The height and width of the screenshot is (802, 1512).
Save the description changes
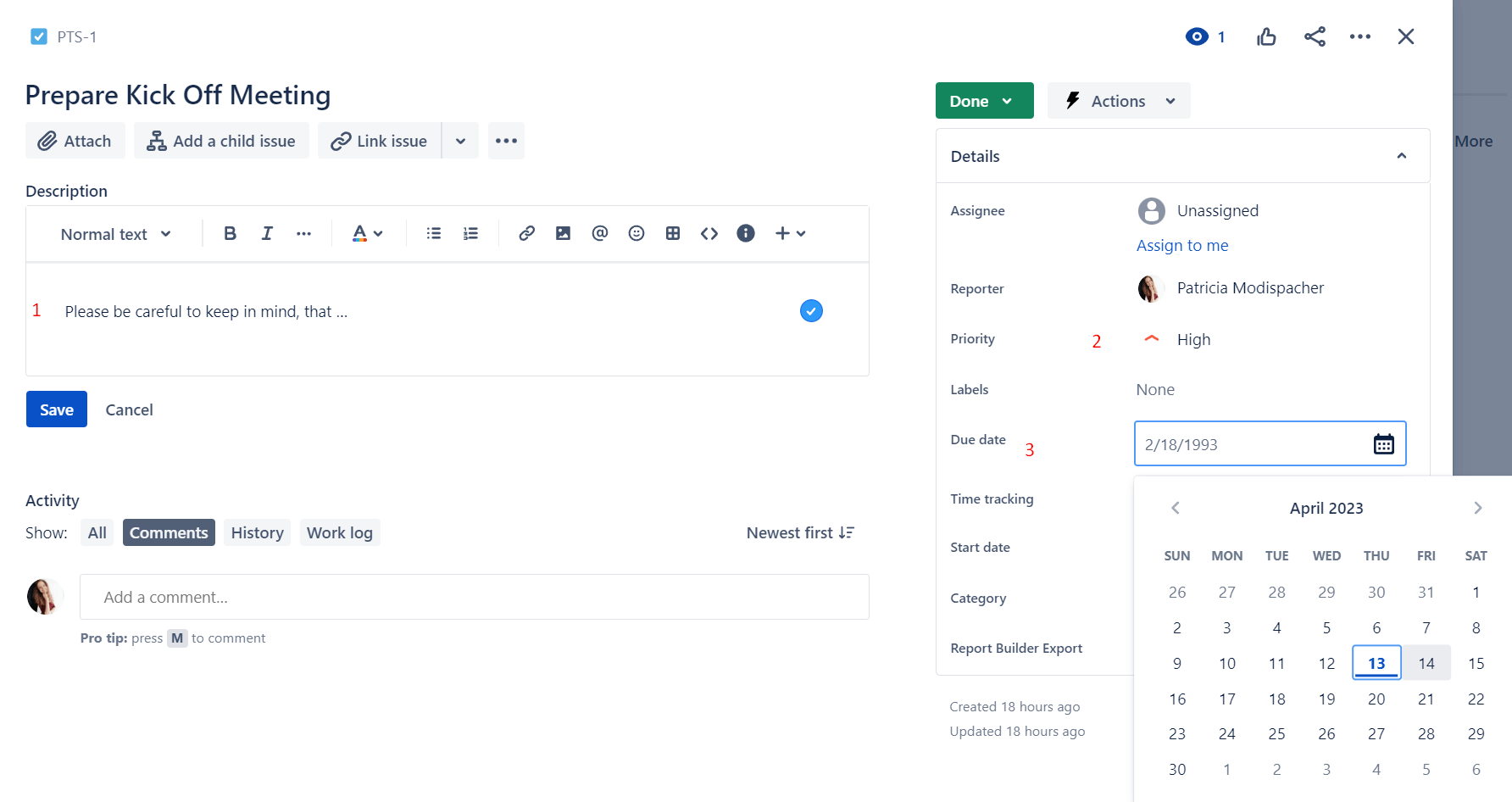[x=56, y=409]
